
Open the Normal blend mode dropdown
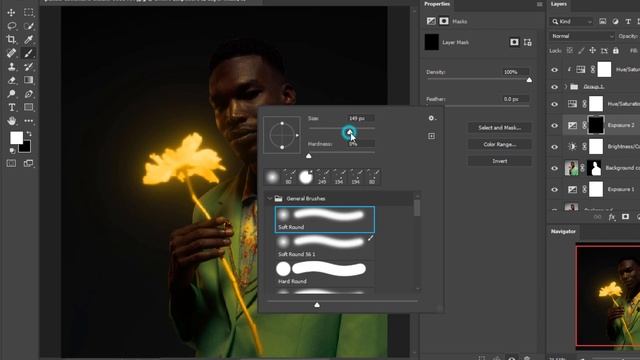582,36
